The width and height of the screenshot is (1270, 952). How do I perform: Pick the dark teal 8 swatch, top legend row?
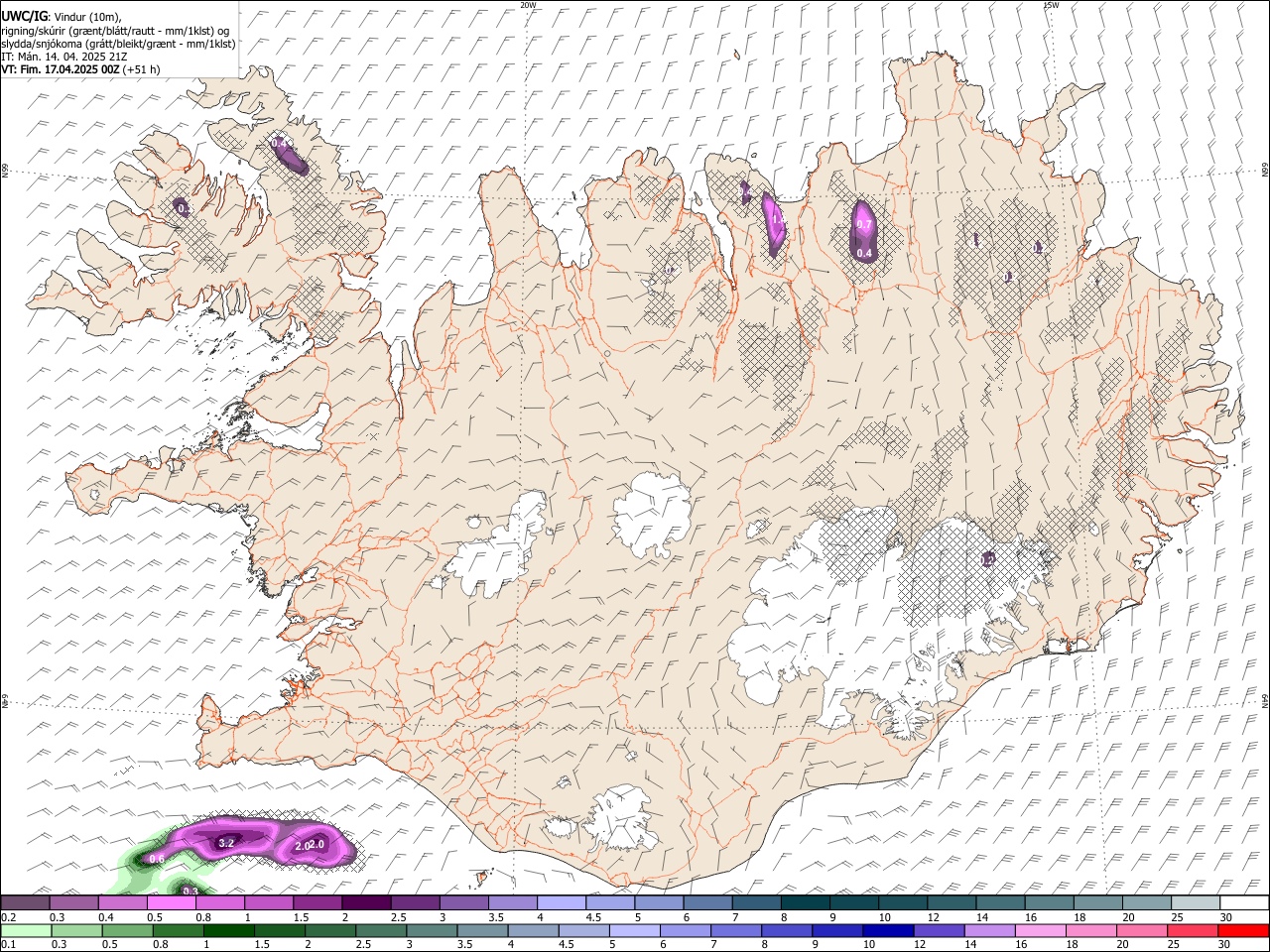click(806, 903)
